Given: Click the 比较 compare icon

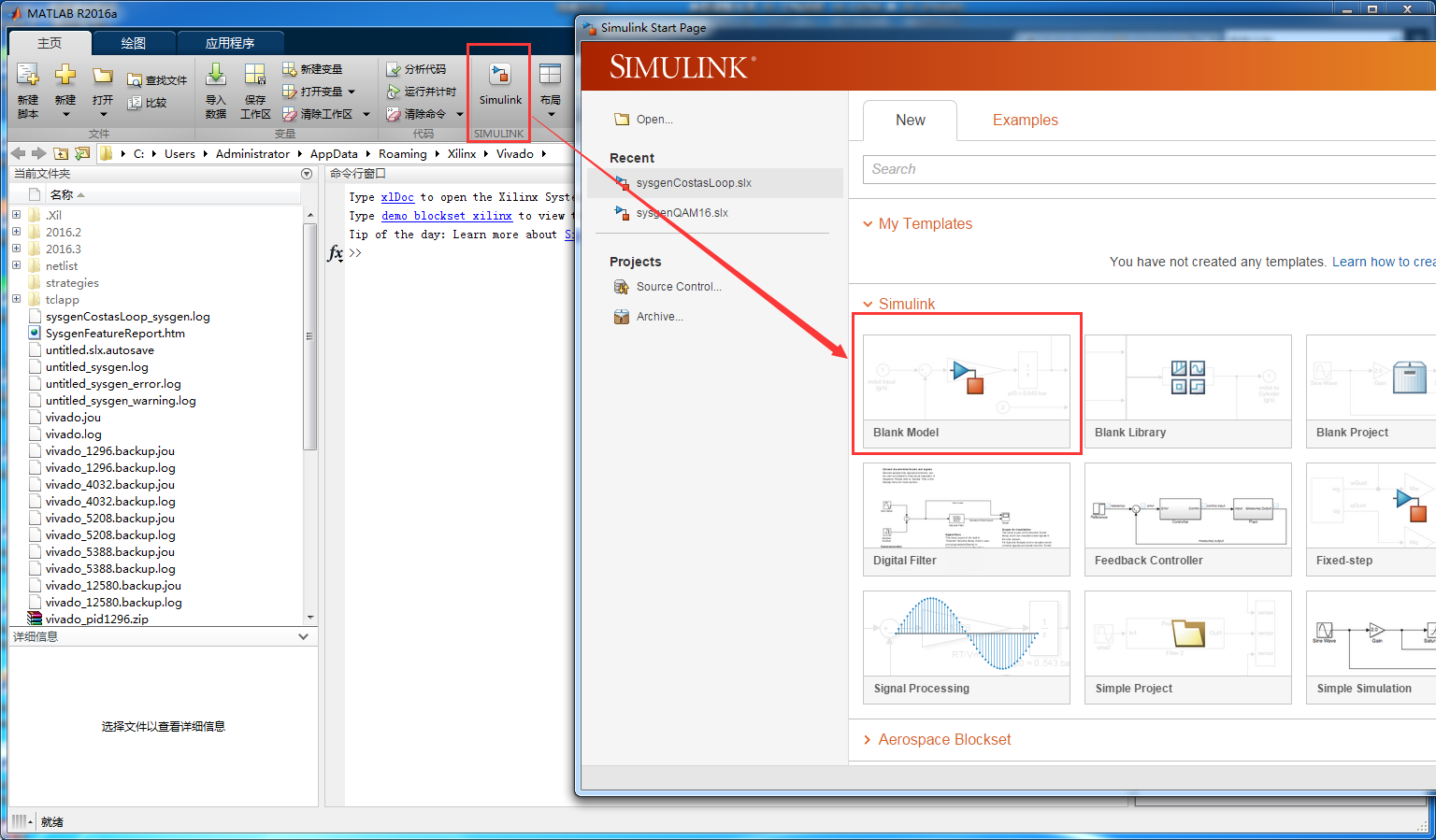Looking at the screenshot, I should (x=136, y=103).
